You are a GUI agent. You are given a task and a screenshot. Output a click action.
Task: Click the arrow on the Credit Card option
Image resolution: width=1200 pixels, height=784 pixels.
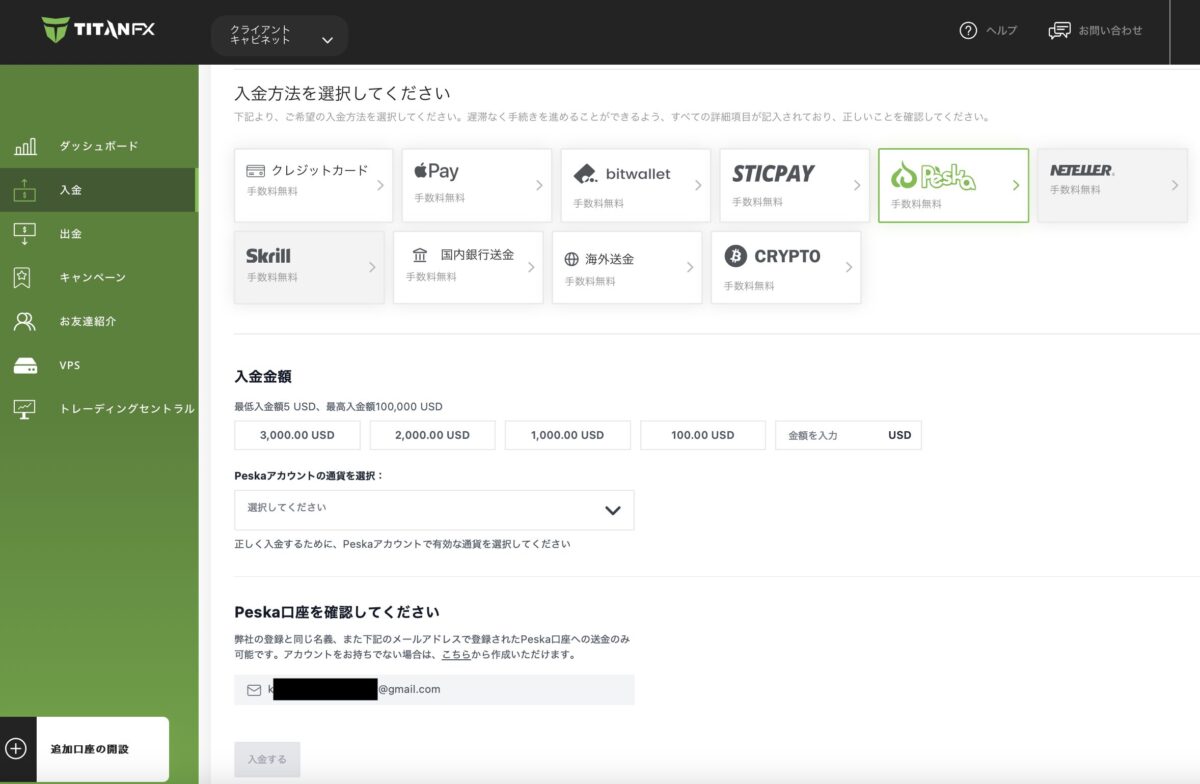(380, 185)
